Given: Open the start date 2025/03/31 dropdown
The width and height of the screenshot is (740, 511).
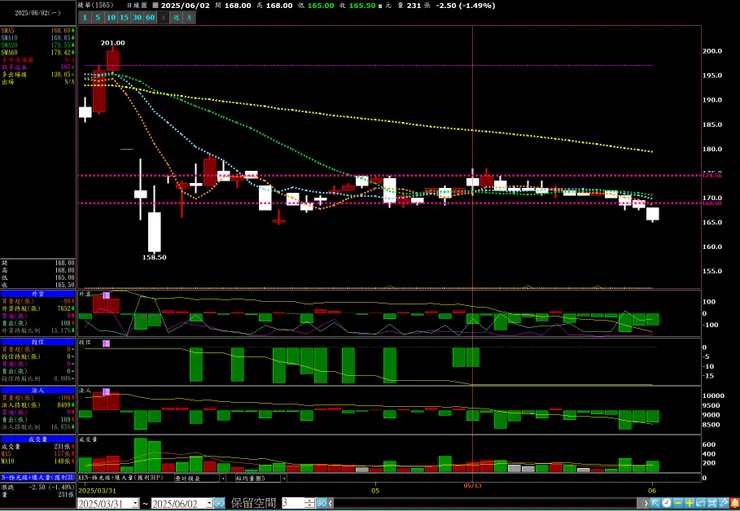Looking at the screenshot, I should click(x=136, y=503).
